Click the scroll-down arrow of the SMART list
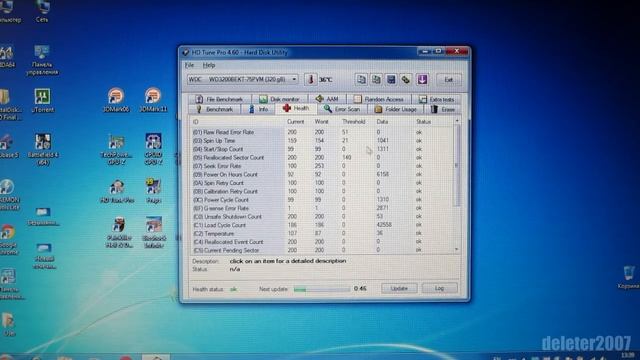 point(457,249)
